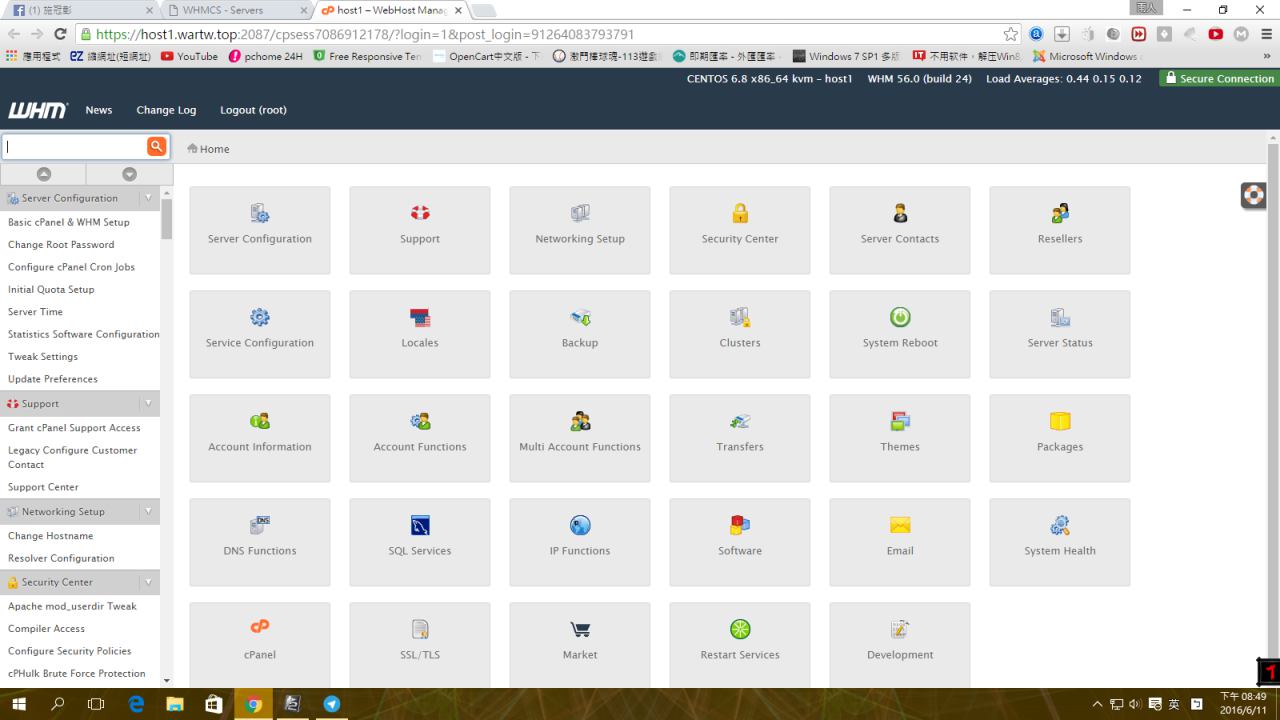Collapse the Server Configuration sidebar section
Viewport: 1280px width, 720px height.
[148, 198]
